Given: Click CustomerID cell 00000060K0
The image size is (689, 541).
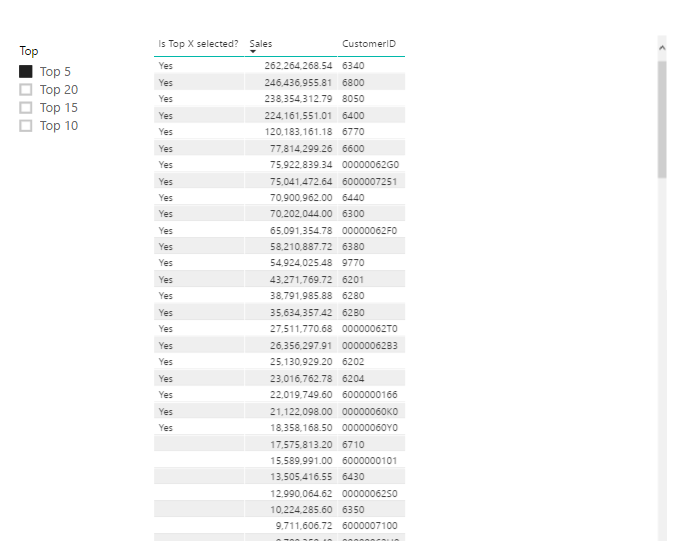Looking at the screenshot, I should tap(370, 411).
